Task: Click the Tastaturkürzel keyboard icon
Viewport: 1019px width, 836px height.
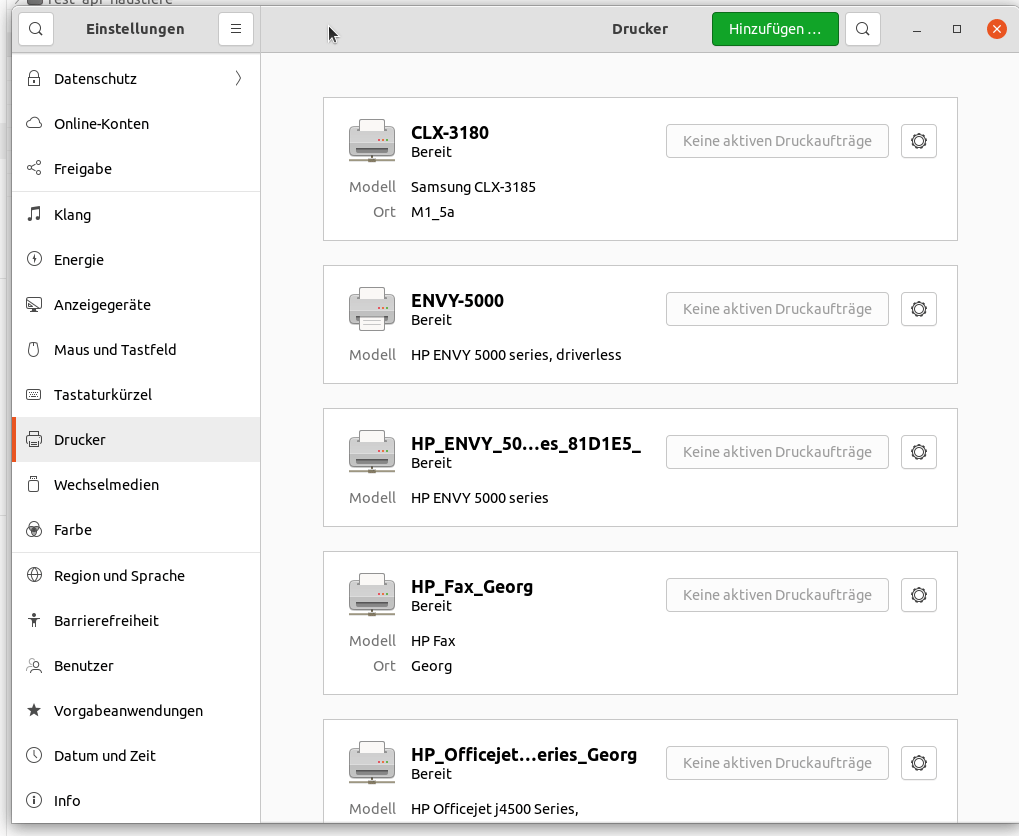Action: tap(33, 394)
